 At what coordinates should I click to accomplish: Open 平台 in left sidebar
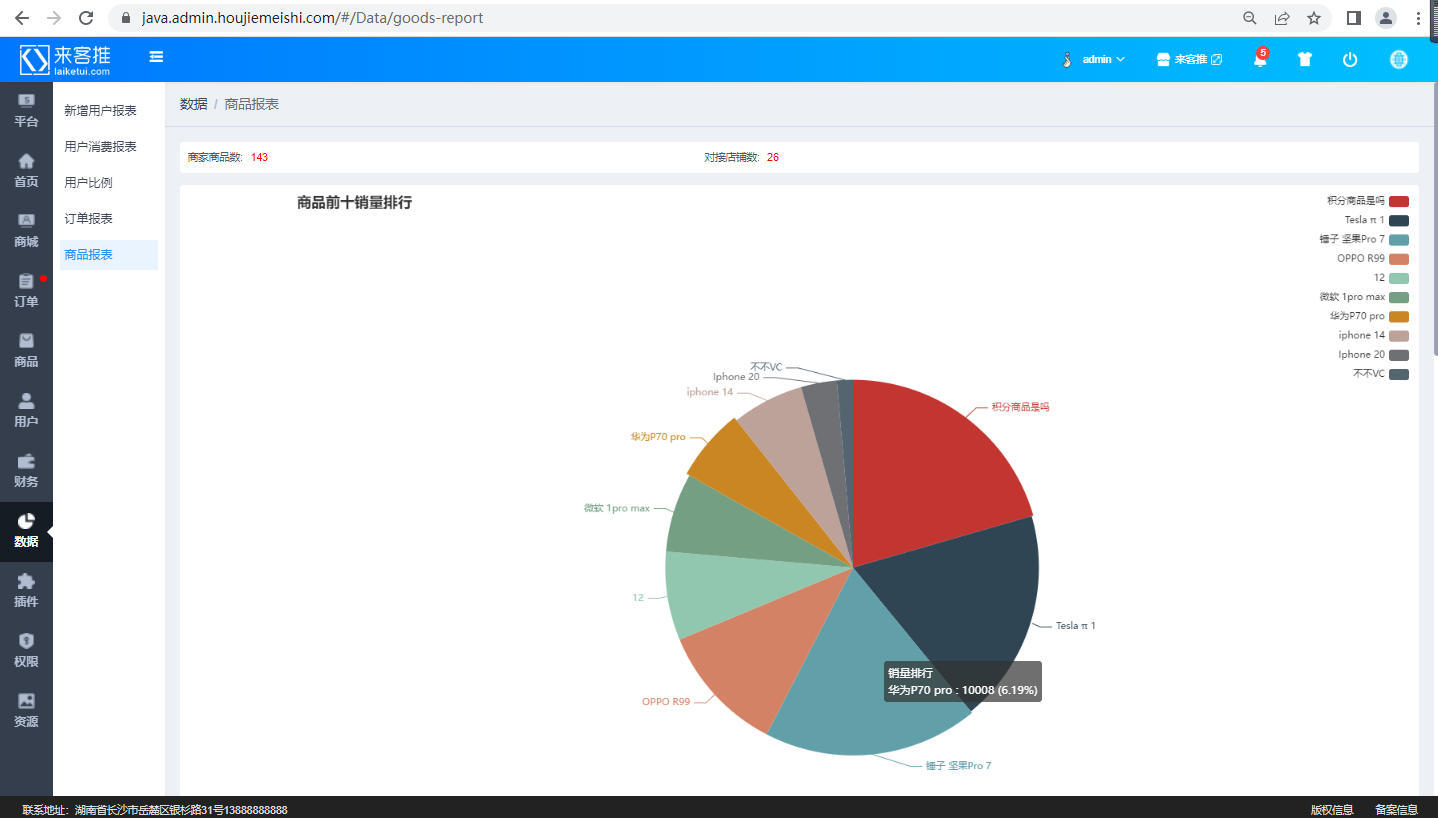26,111
